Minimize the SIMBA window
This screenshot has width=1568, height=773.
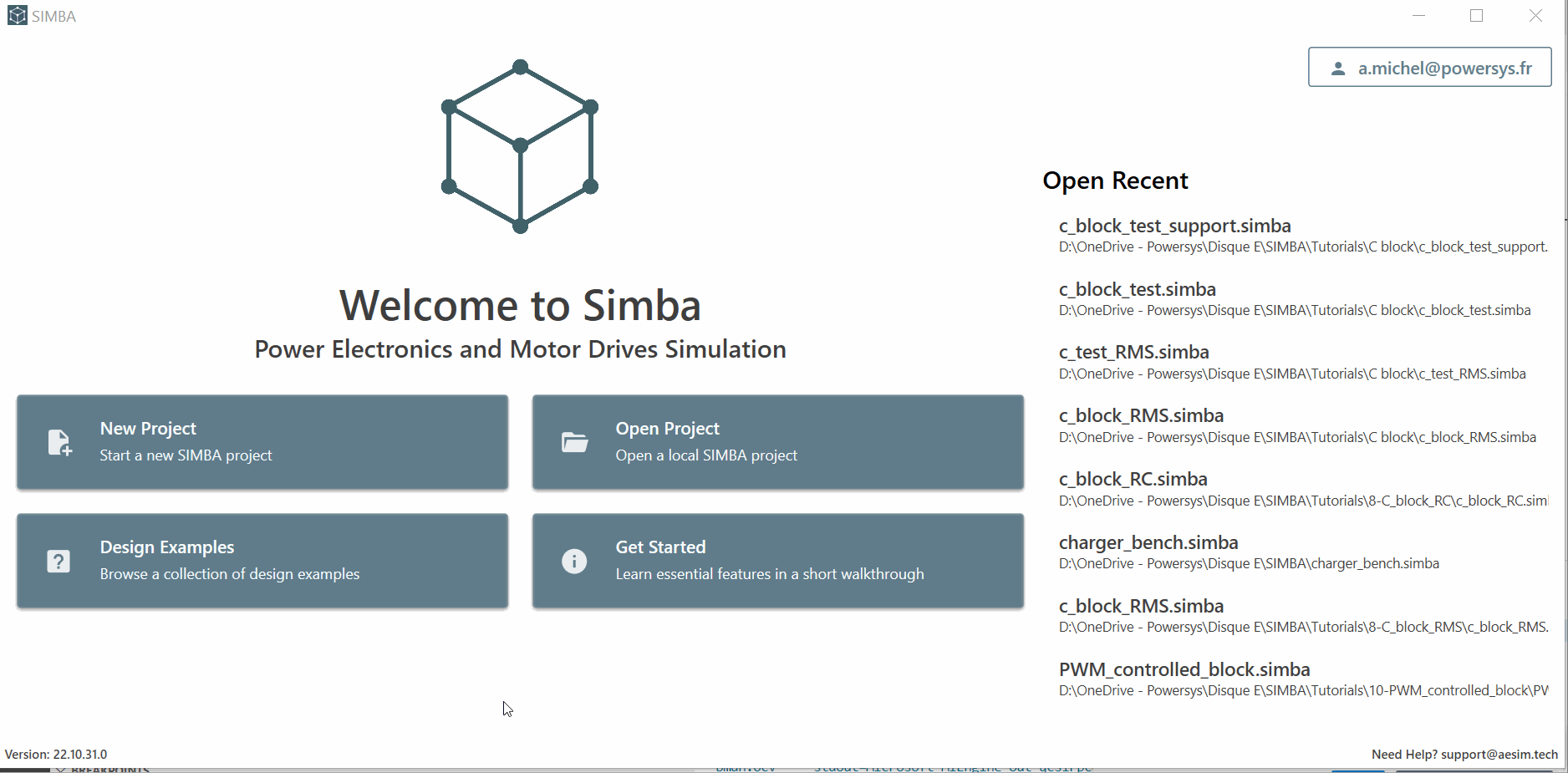click(1418, 16)
